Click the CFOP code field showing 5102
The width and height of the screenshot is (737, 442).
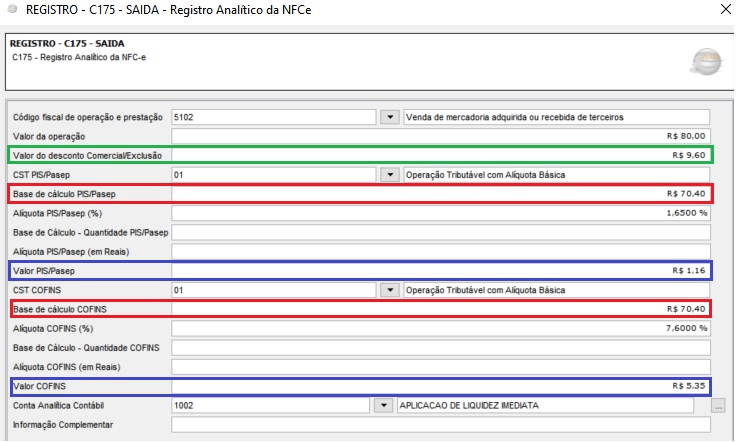(274, 117)
